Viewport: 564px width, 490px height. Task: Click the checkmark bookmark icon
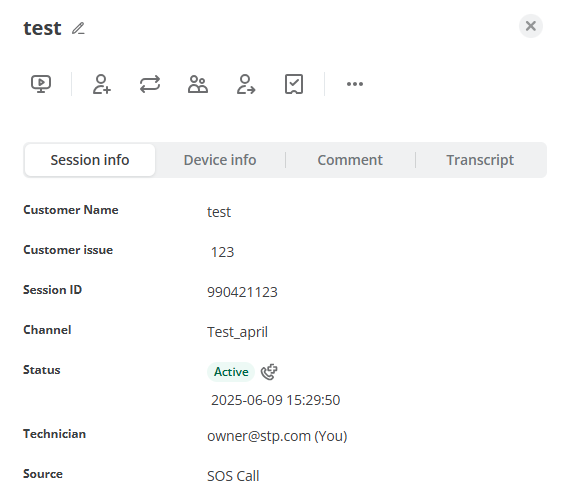[x=294, y=84]
